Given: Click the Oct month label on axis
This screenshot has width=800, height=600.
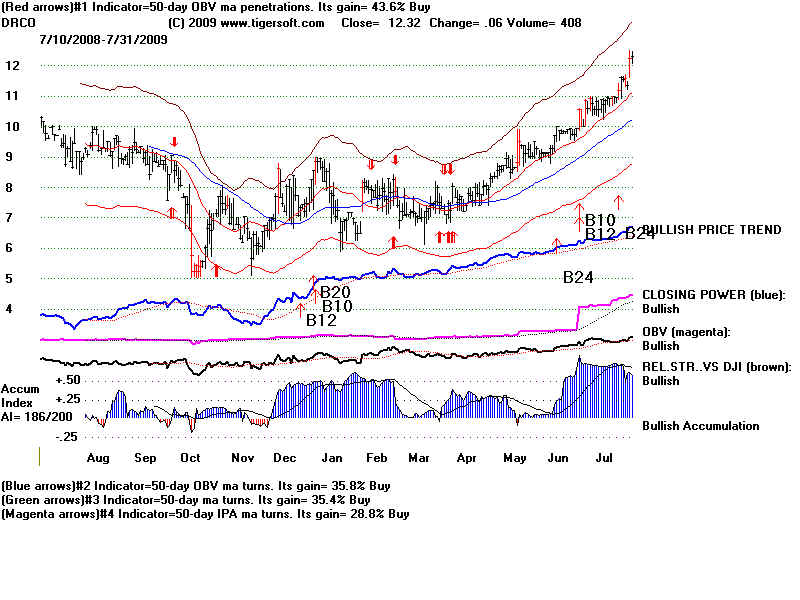Looking at the screenshot, I should [x=190, y=458].
